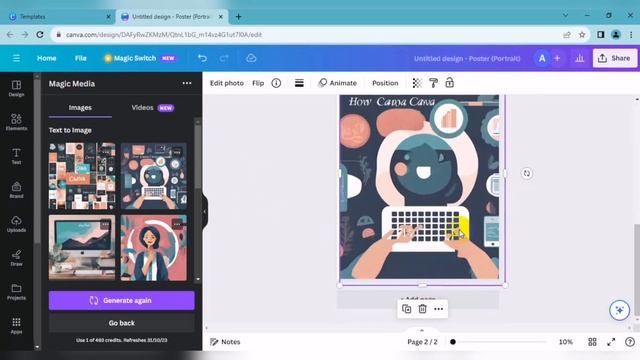The height and width of the screenshot is (360, 640).
Task: Reload the browser page
Action: [40, 35]
